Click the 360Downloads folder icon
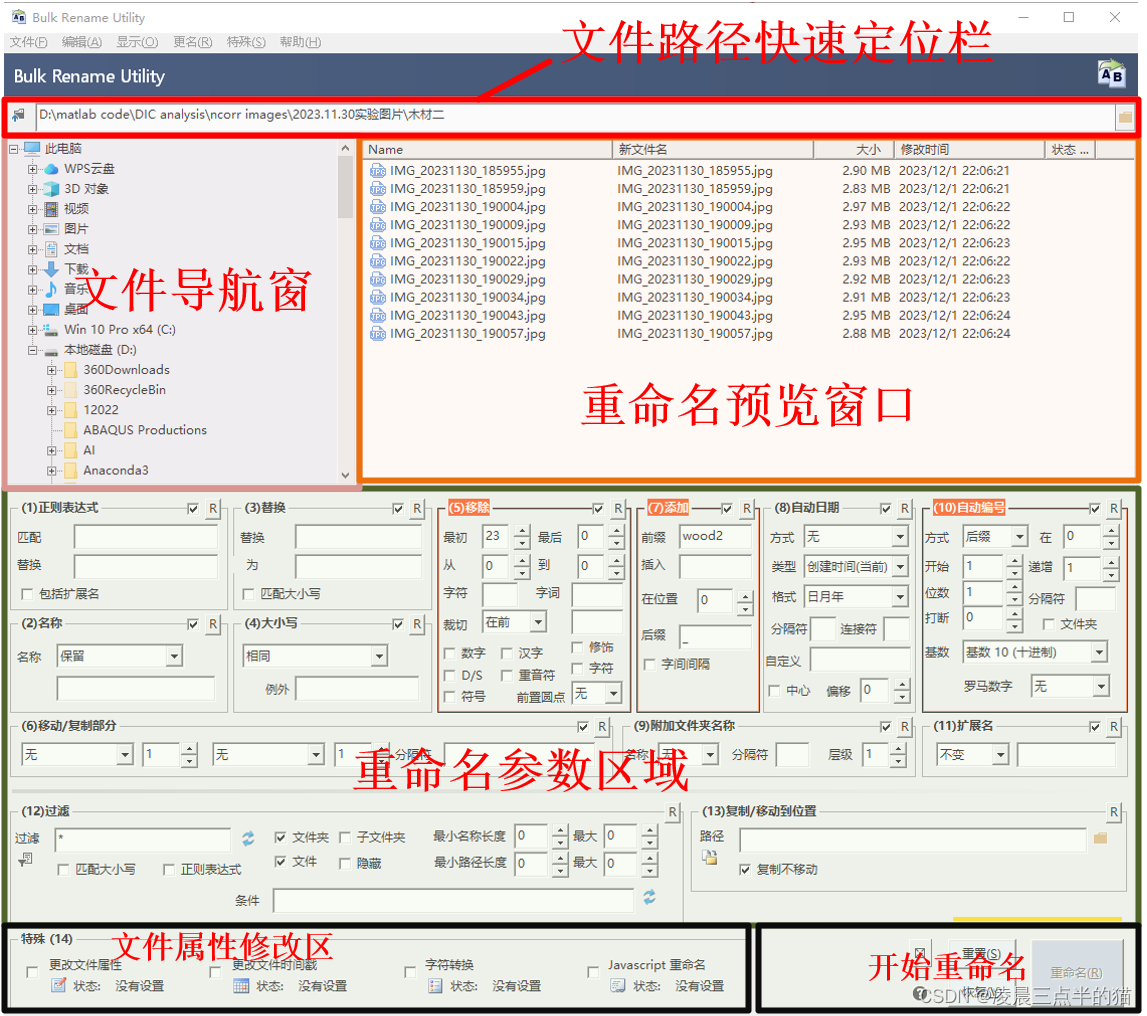Screen dimensions: 1147x1016 pos(71,370)
